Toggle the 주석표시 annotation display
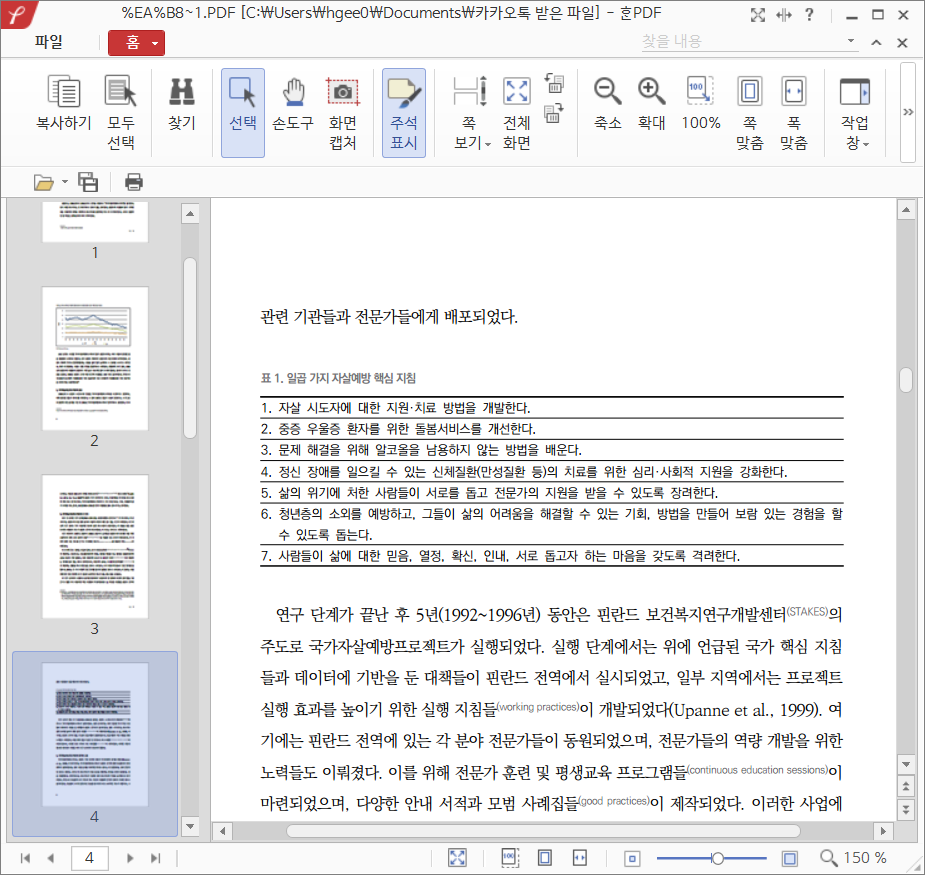 [x=404, y=112]
